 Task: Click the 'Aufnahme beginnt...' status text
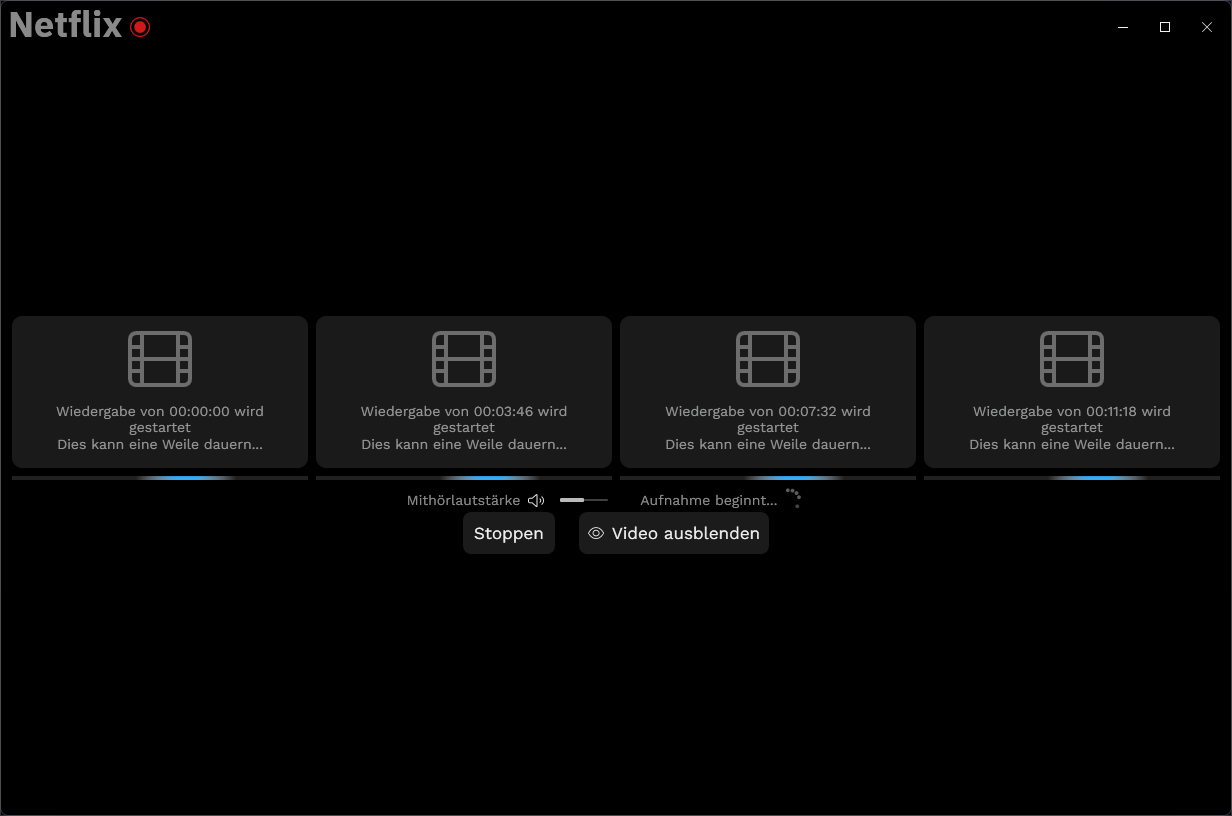[708, 500]
